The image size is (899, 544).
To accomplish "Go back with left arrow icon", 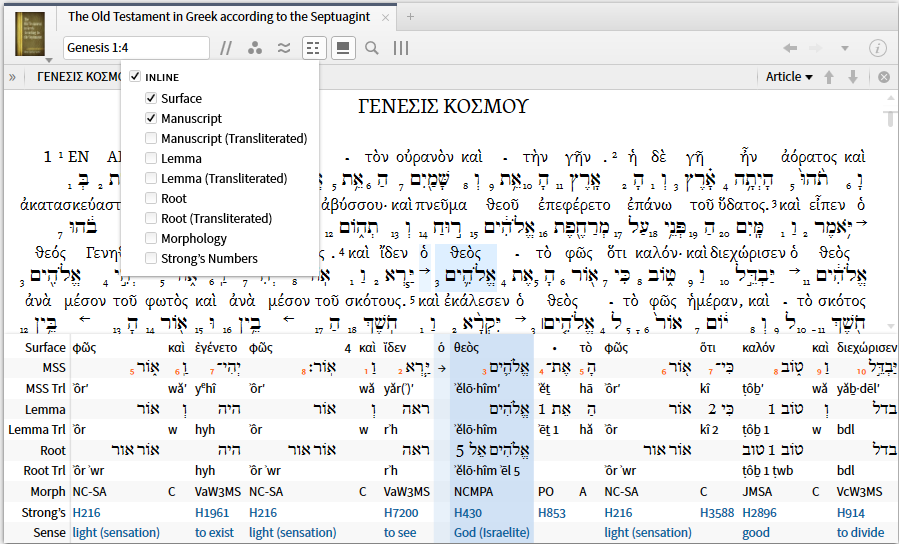I will 790,48.
